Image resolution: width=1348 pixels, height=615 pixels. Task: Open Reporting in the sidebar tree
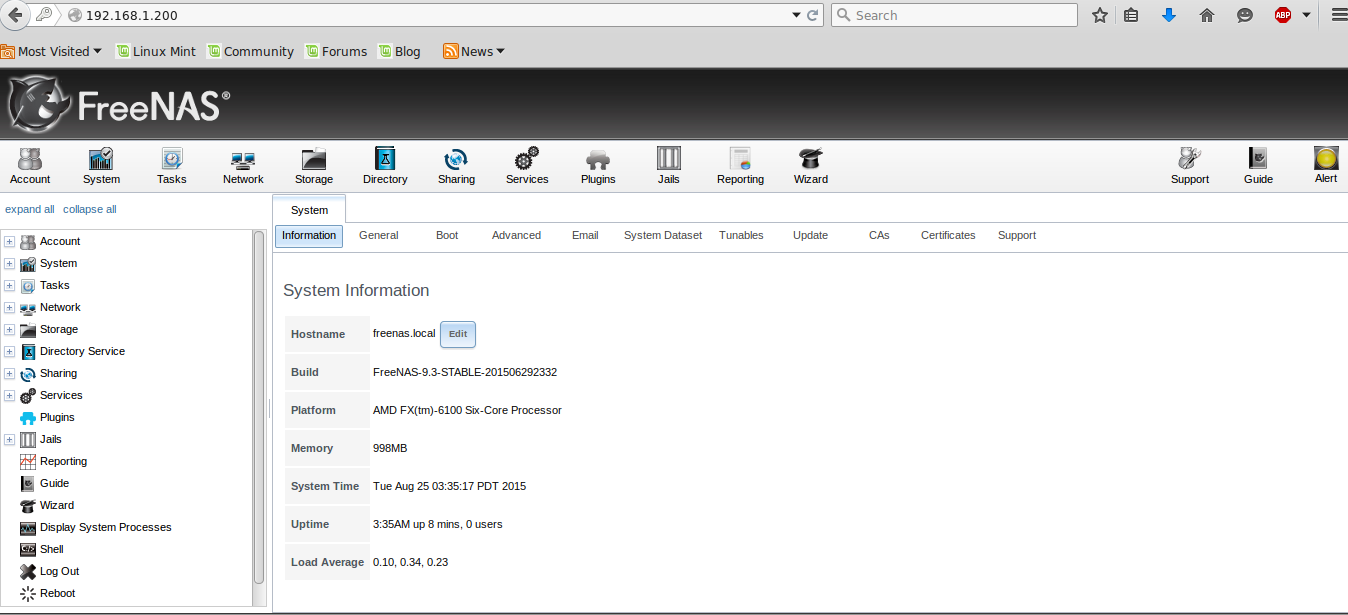tap(54, 461)
